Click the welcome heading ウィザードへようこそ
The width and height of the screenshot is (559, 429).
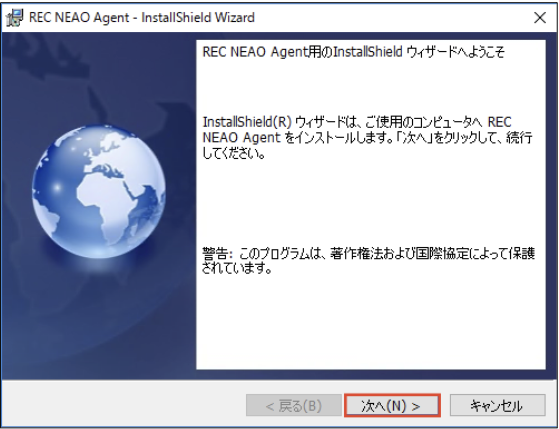455,52
